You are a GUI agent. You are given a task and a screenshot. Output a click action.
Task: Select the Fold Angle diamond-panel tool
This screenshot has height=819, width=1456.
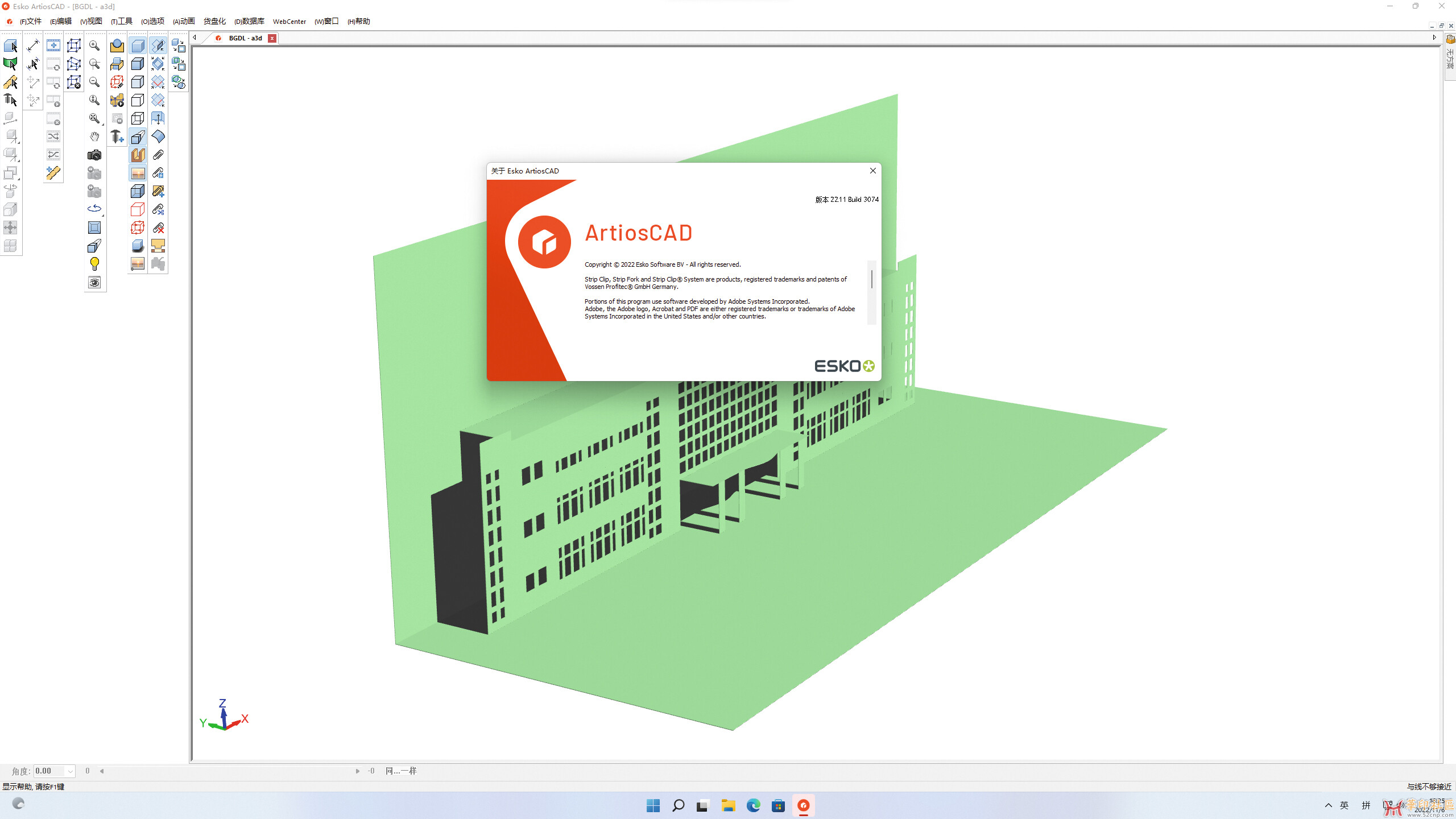(x=158, y=45)
